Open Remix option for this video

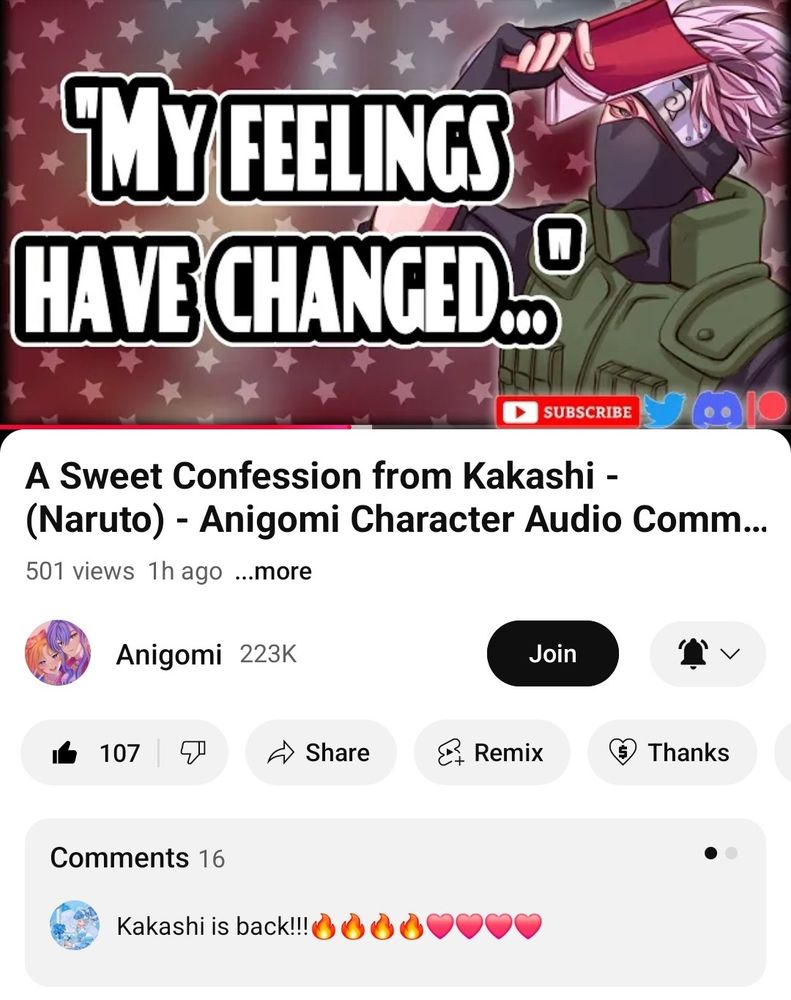pos(491,753)
